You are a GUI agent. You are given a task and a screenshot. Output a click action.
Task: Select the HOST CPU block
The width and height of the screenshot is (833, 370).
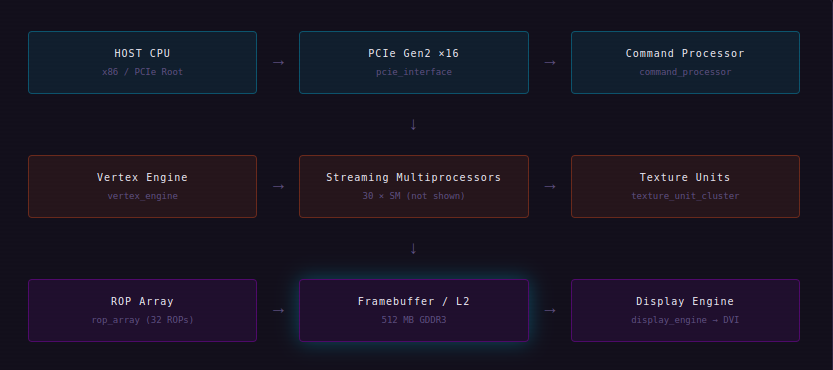(142, 62)
